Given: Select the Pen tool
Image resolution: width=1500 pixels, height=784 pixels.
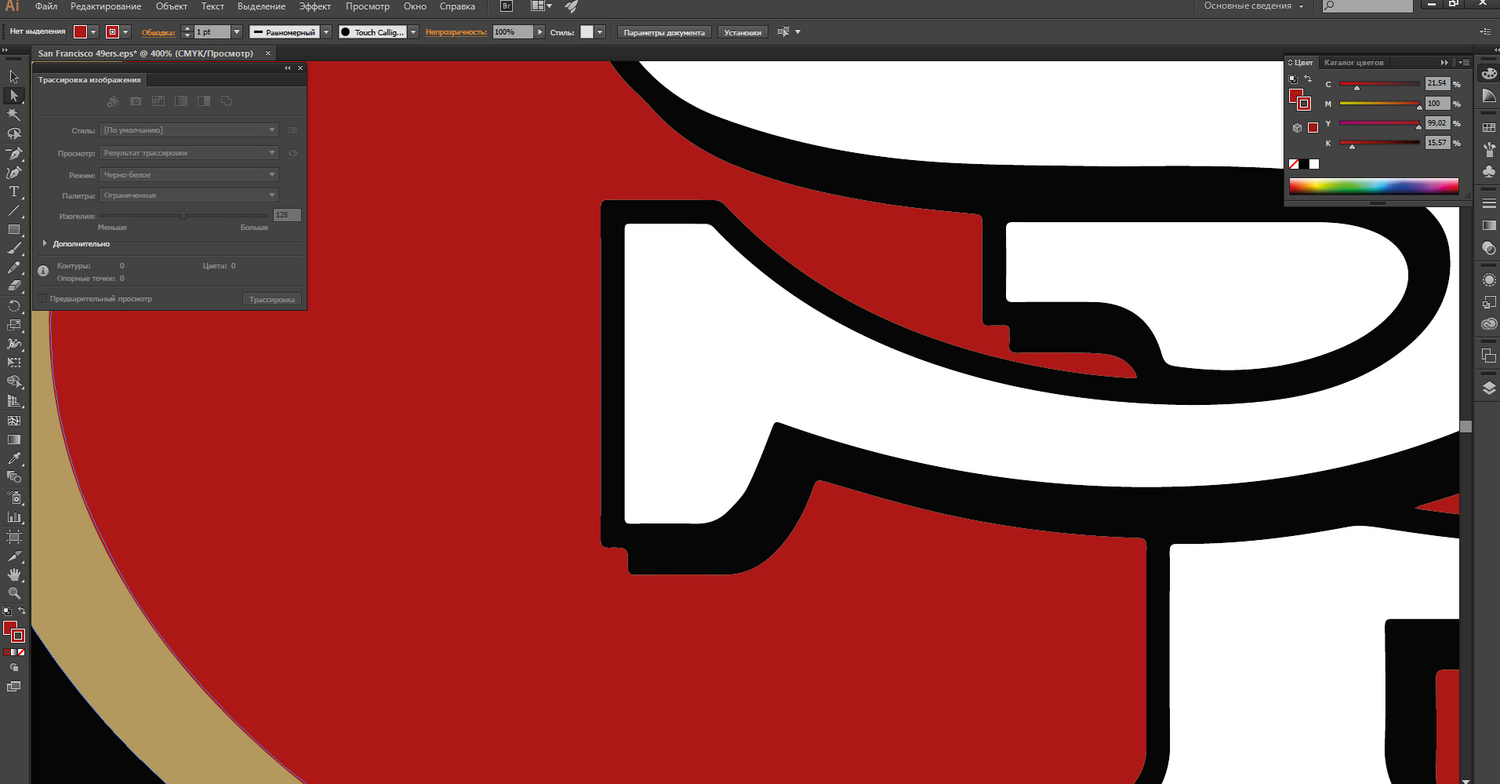Looking at the screenshot, I should (x=14, y=154).
